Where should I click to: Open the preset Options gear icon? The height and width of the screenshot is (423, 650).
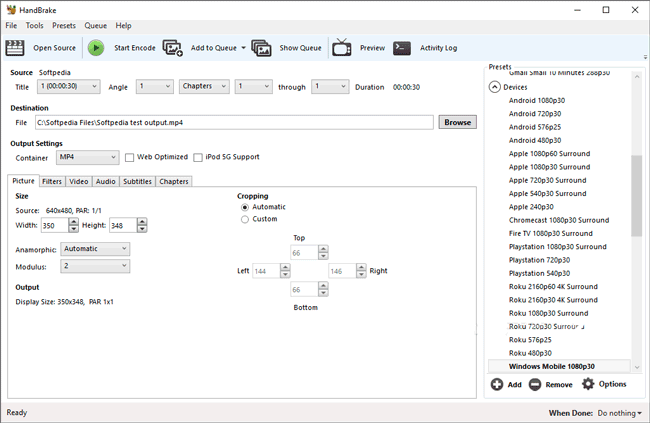pyautogui.click(x=588, y=384)
